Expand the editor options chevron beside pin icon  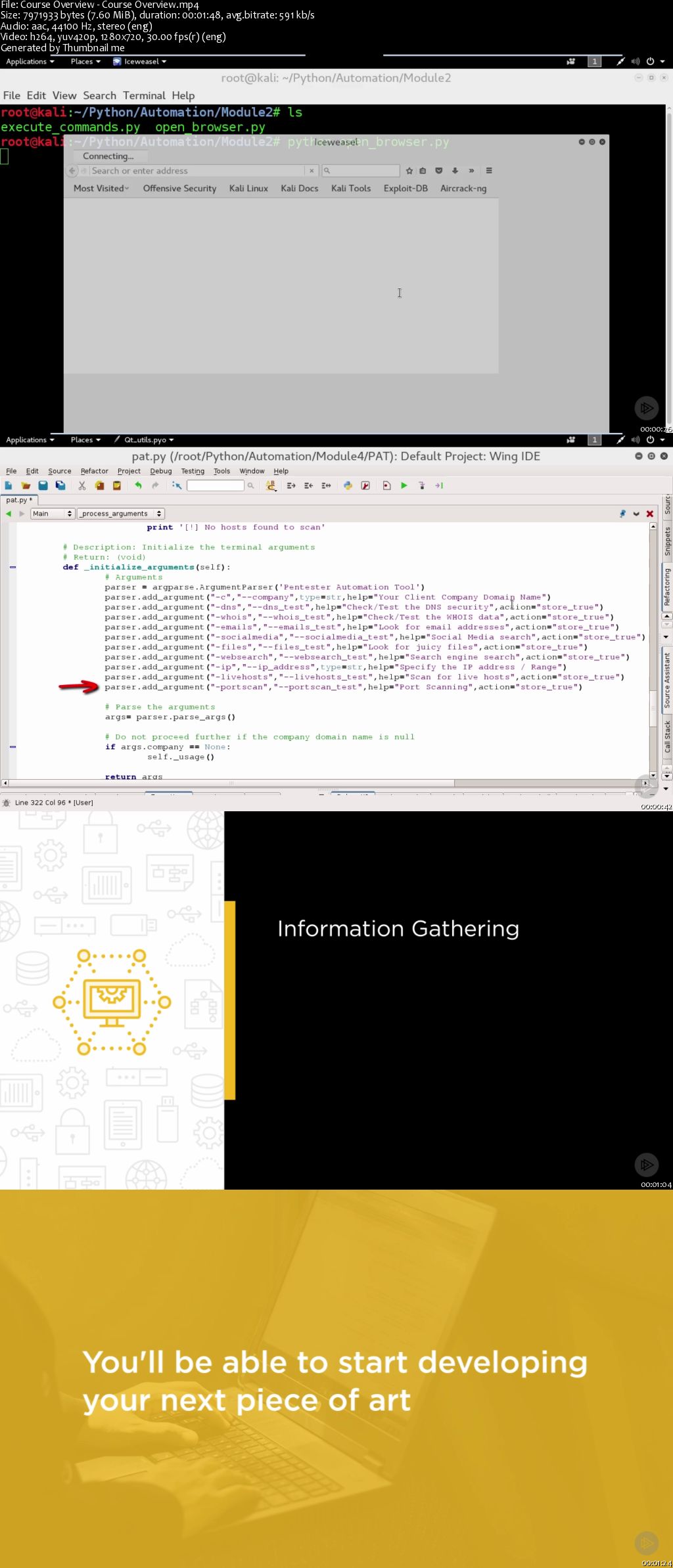click(636, 514)
